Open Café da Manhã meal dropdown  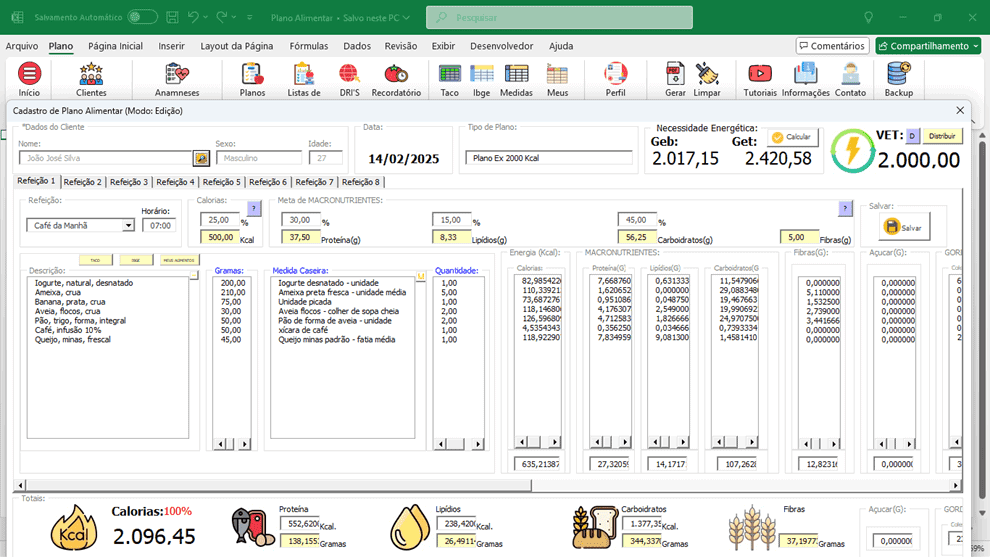[128, 226]
